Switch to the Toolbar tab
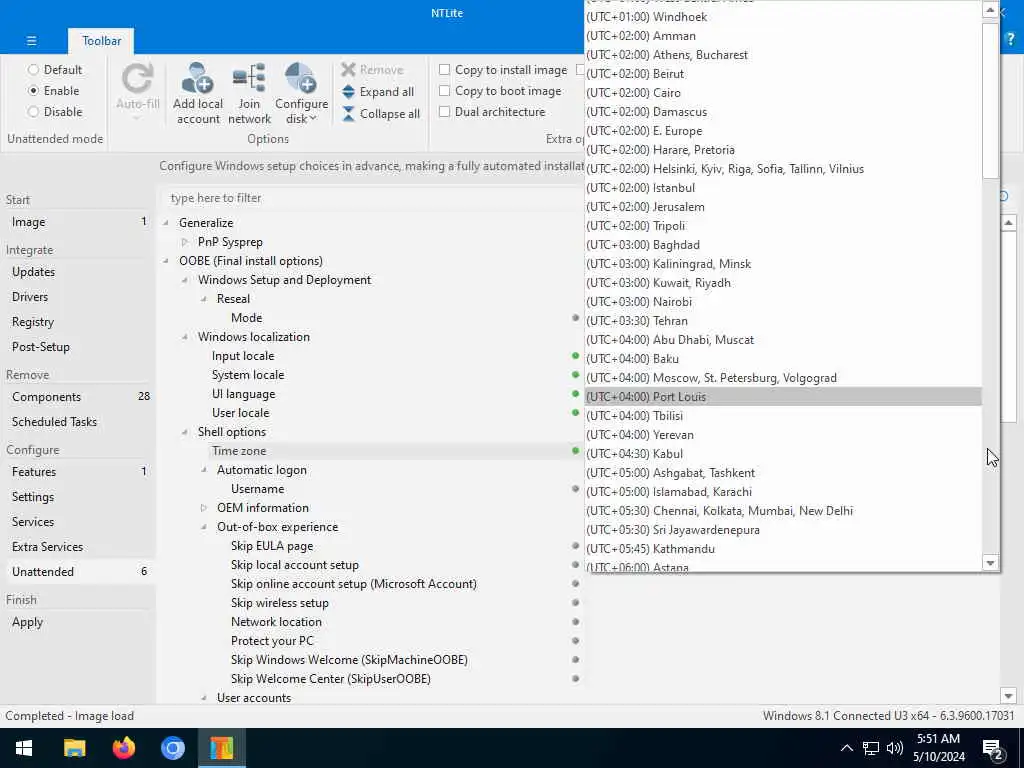The image size is (1024, 768). 101,40
